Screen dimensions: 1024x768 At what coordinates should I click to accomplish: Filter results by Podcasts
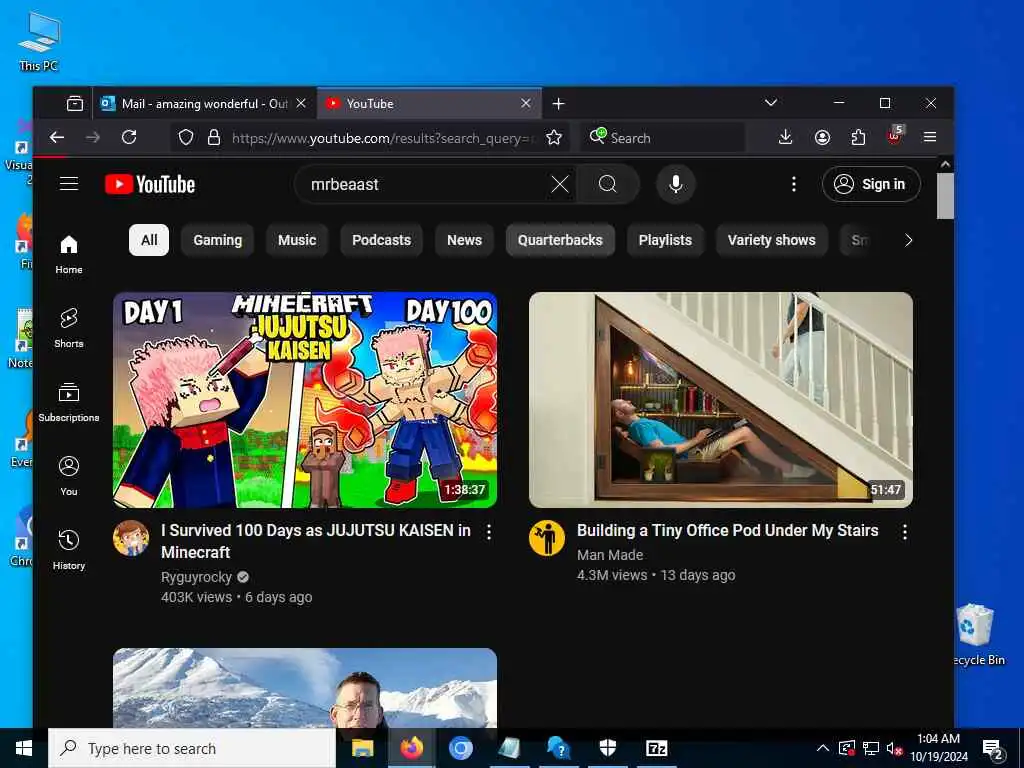tap(381, 240)
